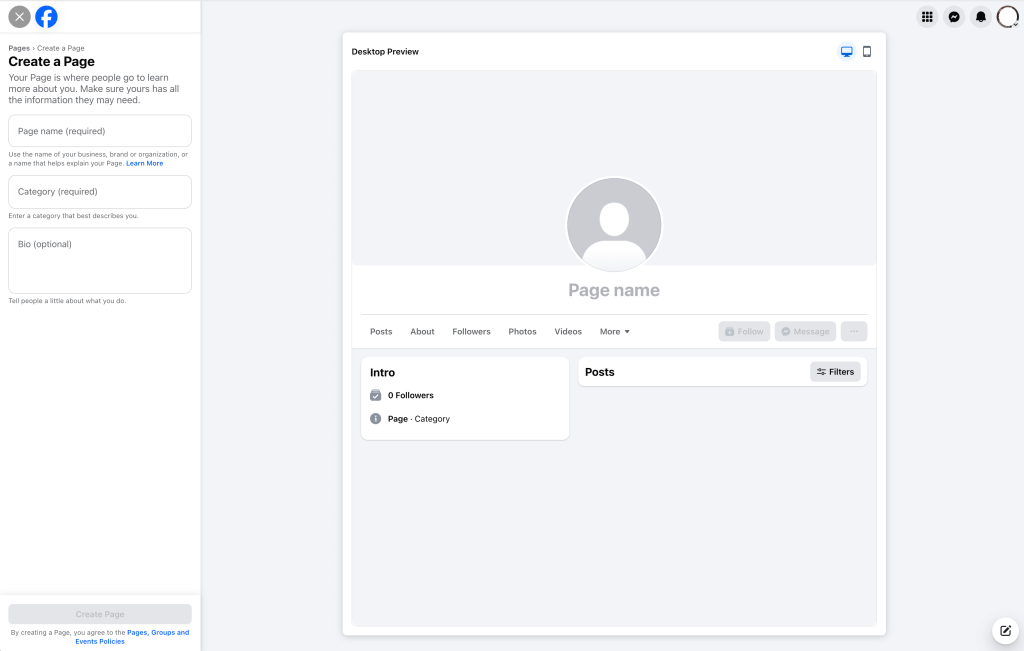Click the Learn More link
Screen dimensions: 1024x651
(144, 163)
